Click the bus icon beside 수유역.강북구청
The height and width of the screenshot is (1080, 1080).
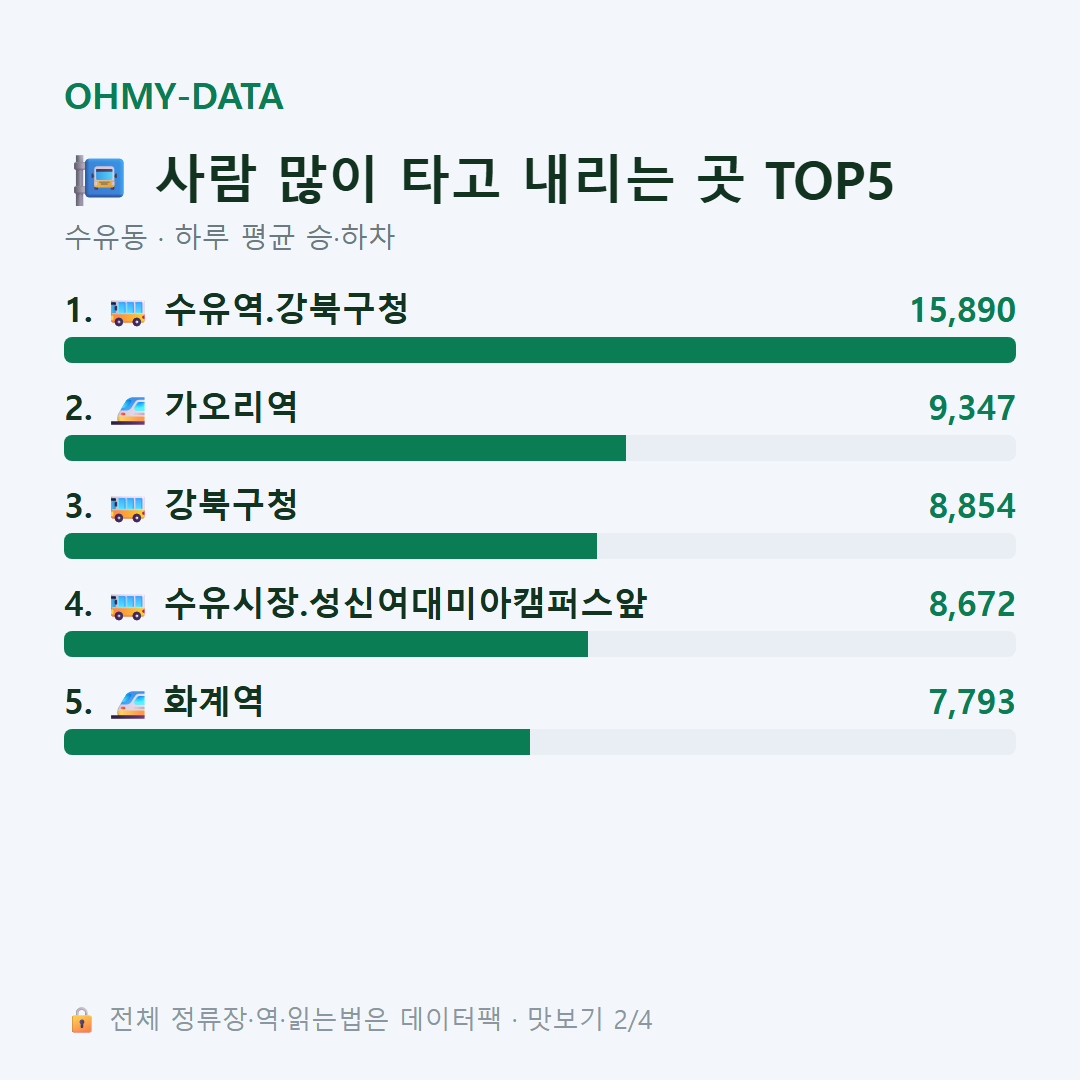pyautogui.click(x=128, y=311)
